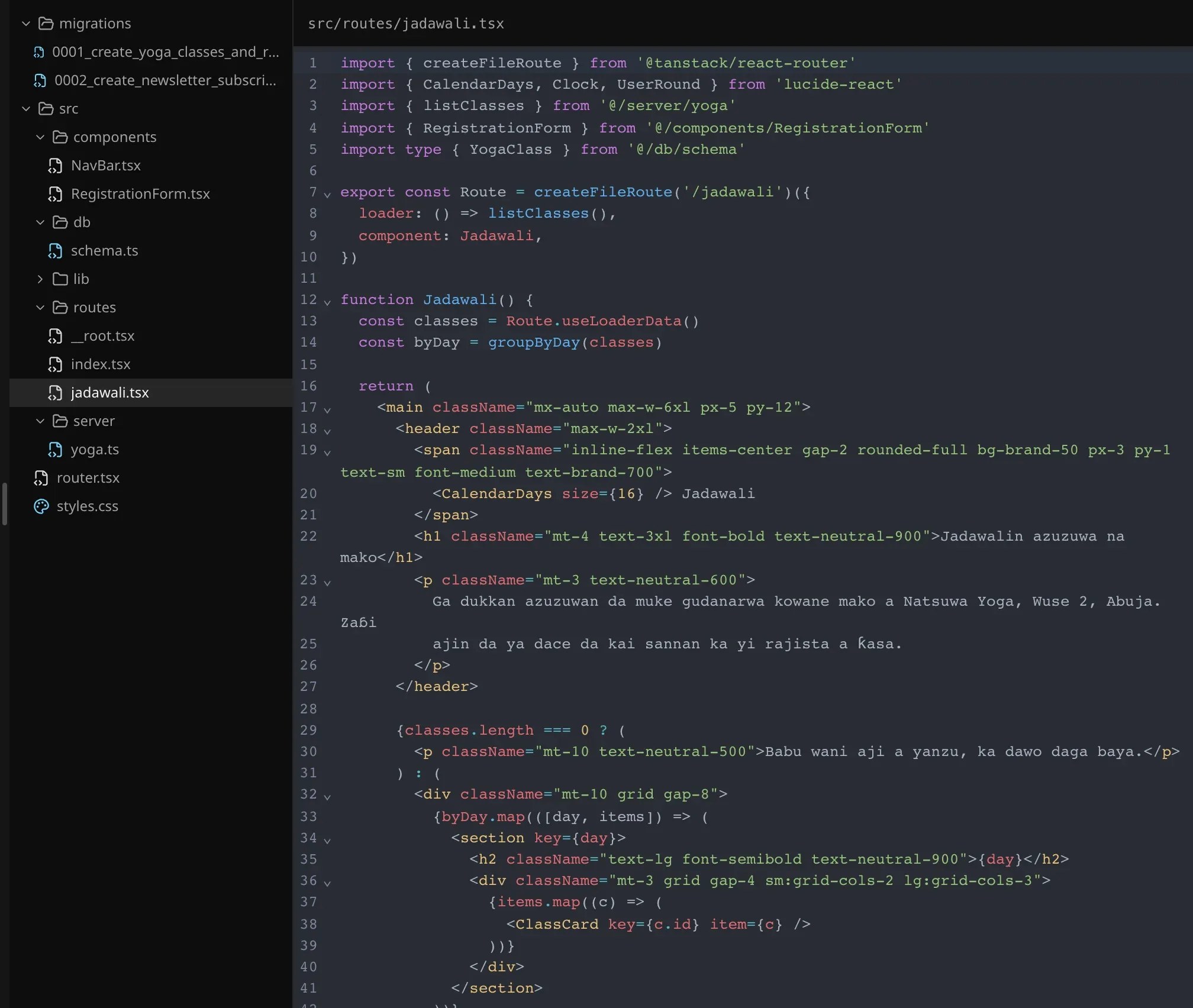The image size is (1193, 1008).
Task: Open RegistrationForm.tsx file
Action: 140,194
